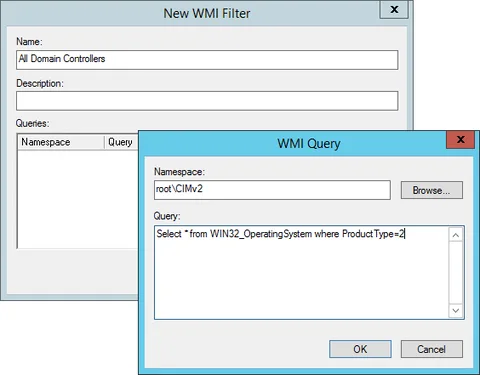480x375 pixels.
Task: Open Browse for namespace selection
Action: tap(432, 190)
